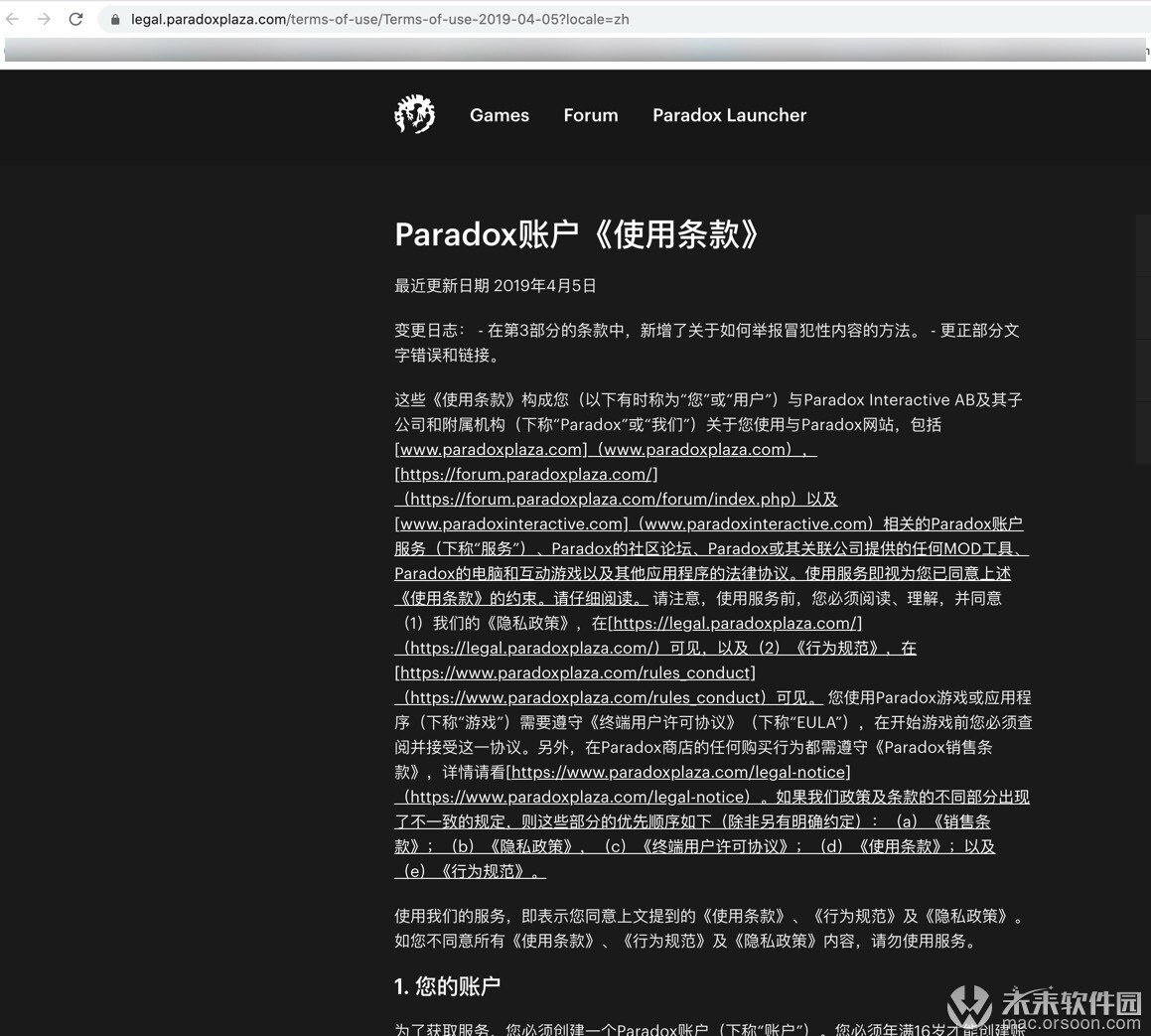Click the section heading 1. 您的账户
The width and height of the screenshot is (1151, 1036).
pyautogui.click(x=447, y=986)
